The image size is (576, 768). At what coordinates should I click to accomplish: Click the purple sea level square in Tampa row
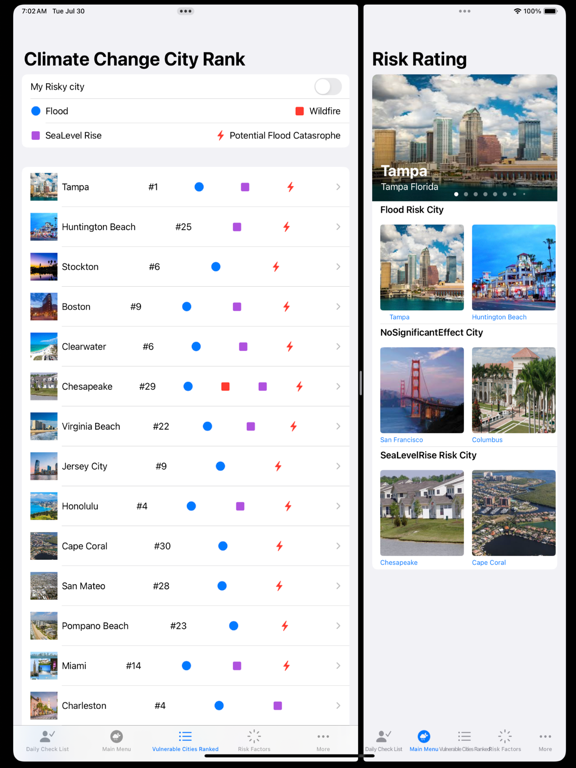pyautogui.click(x=245, y=187)
